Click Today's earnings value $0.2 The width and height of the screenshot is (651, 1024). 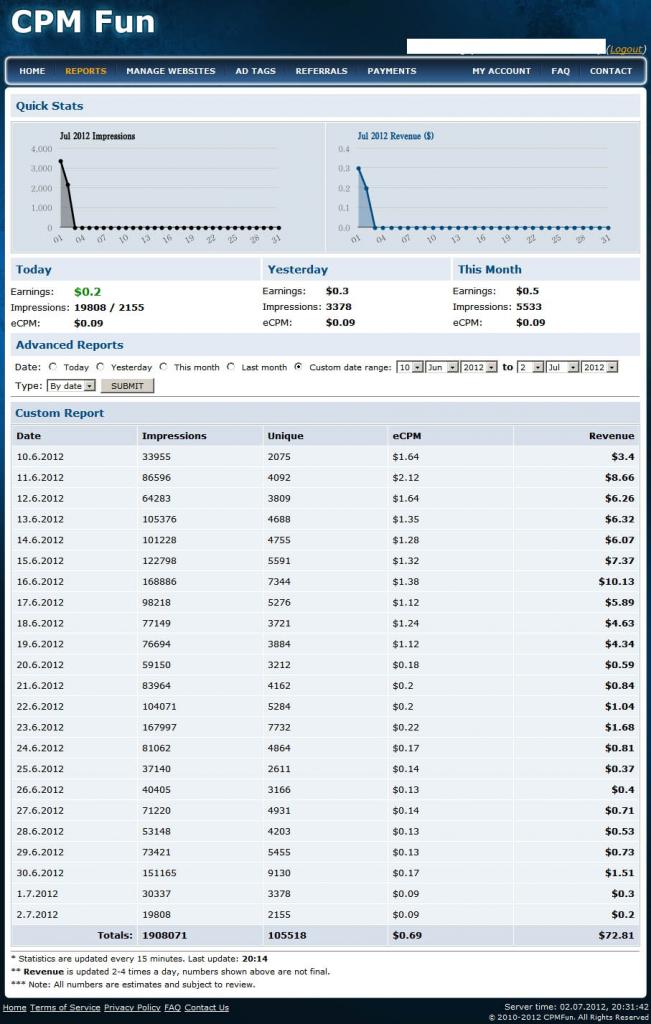pyautogui.click(x=87, y=291)
